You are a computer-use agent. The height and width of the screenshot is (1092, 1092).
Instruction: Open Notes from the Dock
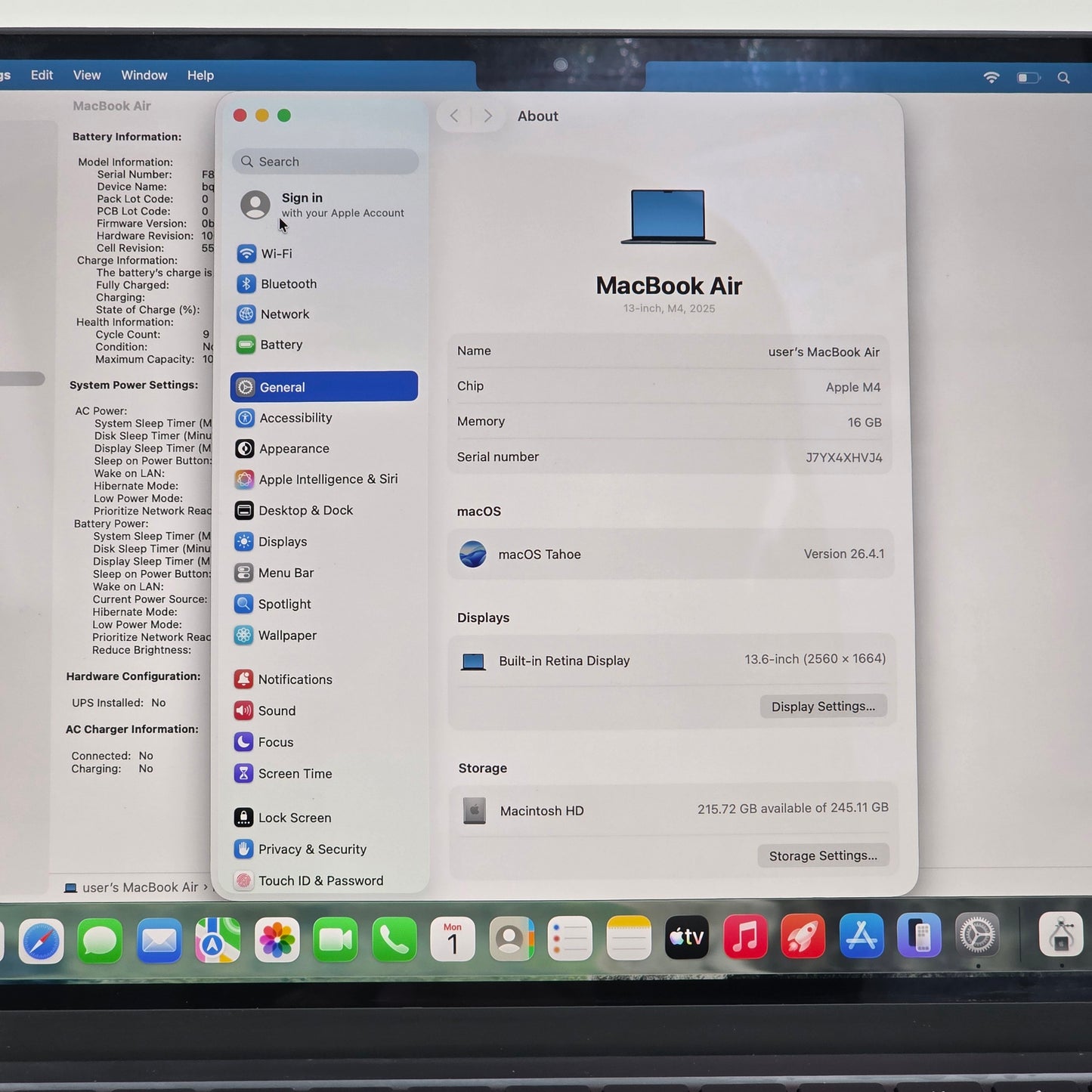tap(629, 938)
